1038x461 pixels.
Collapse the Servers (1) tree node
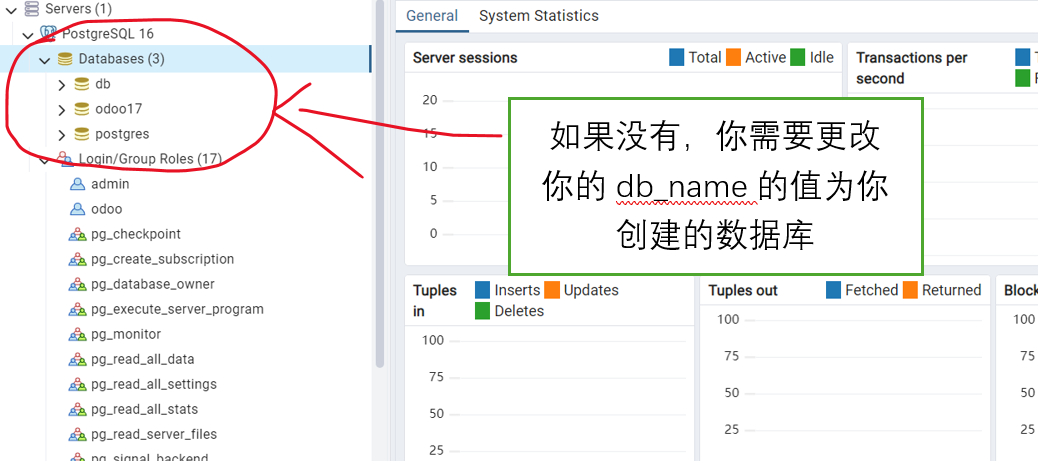[x=11, y=9]
